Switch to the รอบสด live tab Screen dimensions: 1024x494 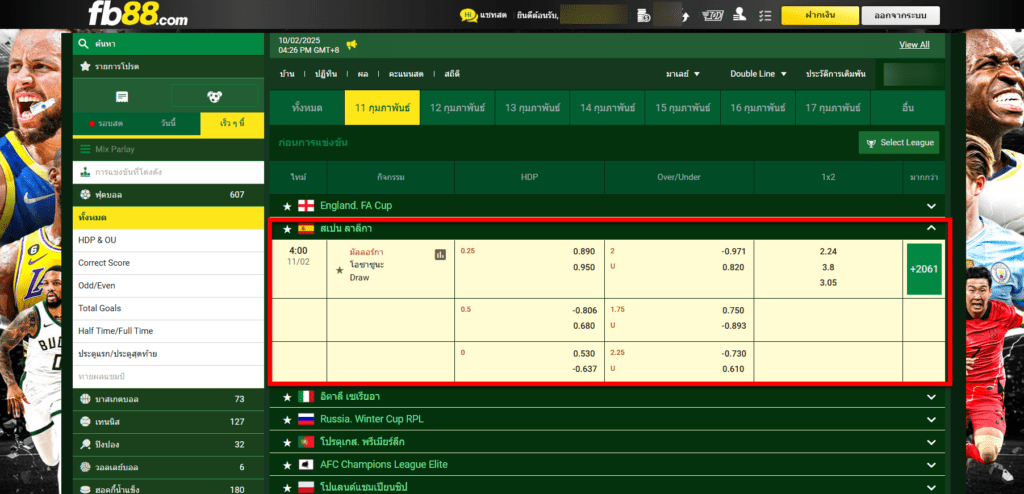106,124
